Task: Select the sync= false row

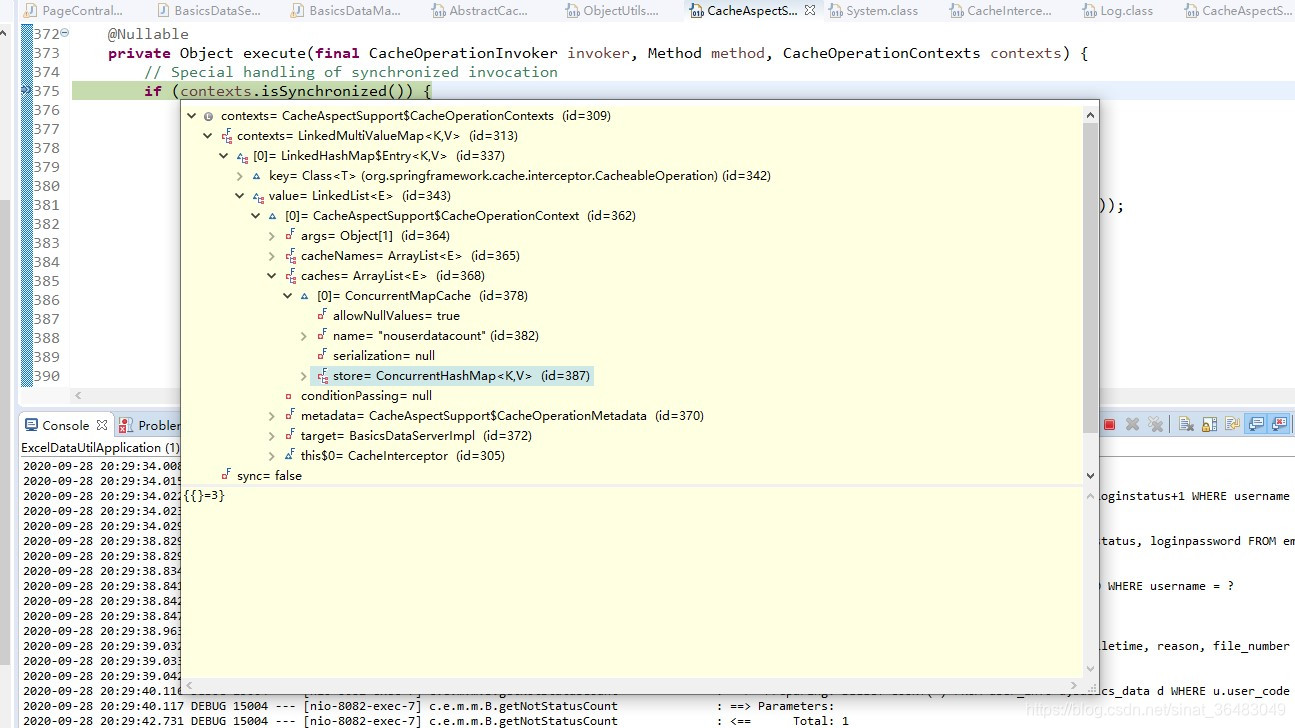Action: pos(269,476)
